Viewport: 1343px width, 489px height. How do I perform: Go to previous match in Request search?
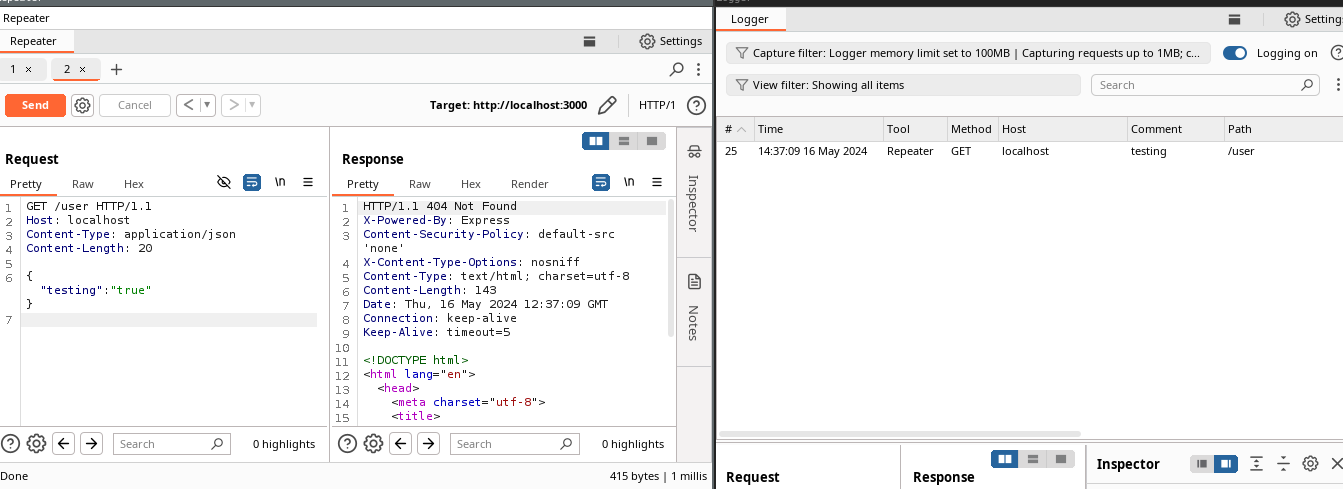tap(64, 444)
